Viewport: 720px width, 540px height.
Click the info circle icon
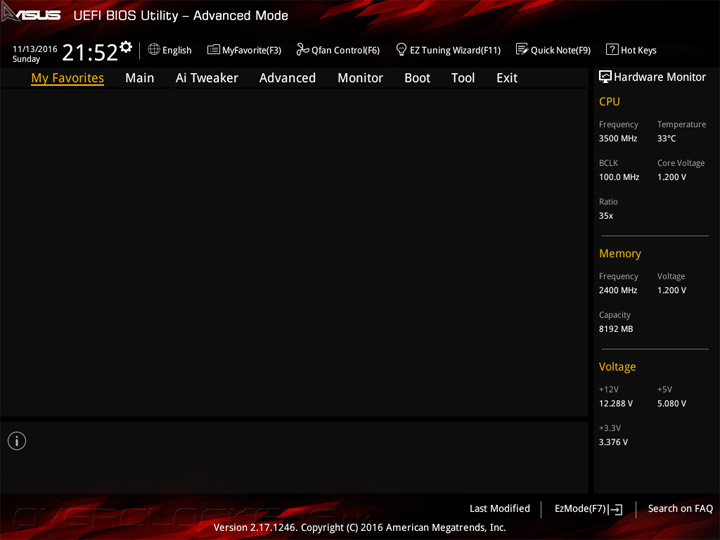pyautogui.click(x=17, y=441)
